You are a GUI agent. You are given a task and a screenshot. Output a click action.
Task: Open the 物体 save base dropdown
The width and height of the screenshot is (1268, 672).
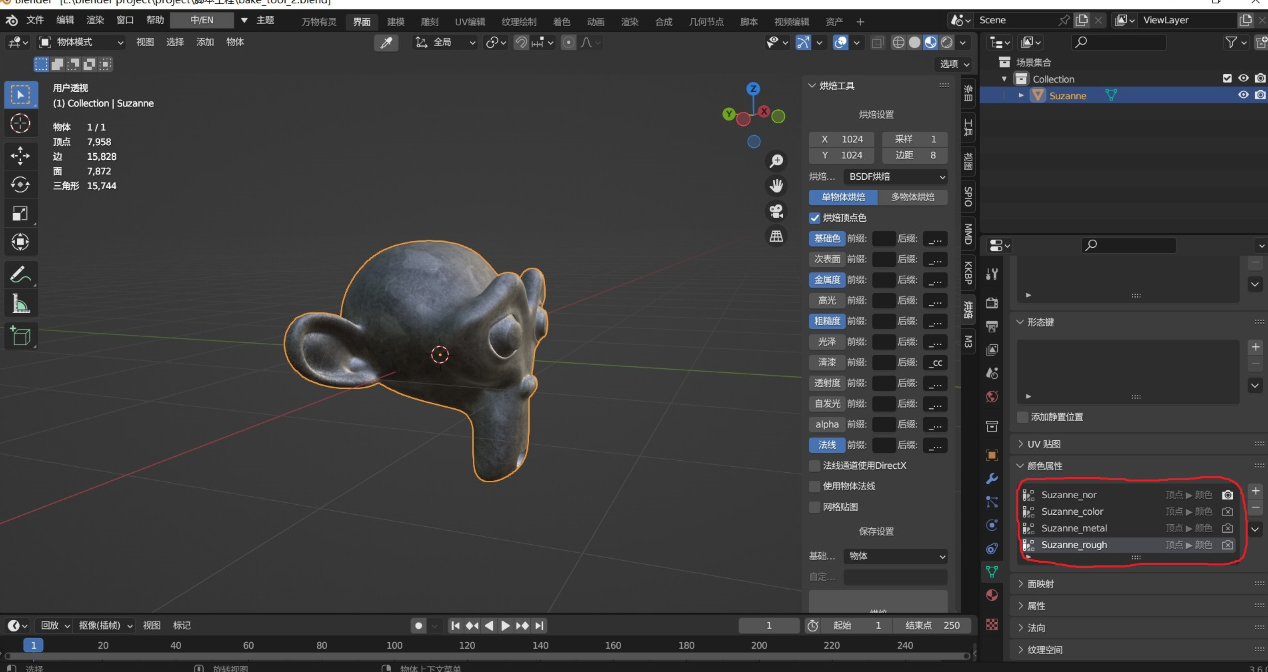pos(895,556)
